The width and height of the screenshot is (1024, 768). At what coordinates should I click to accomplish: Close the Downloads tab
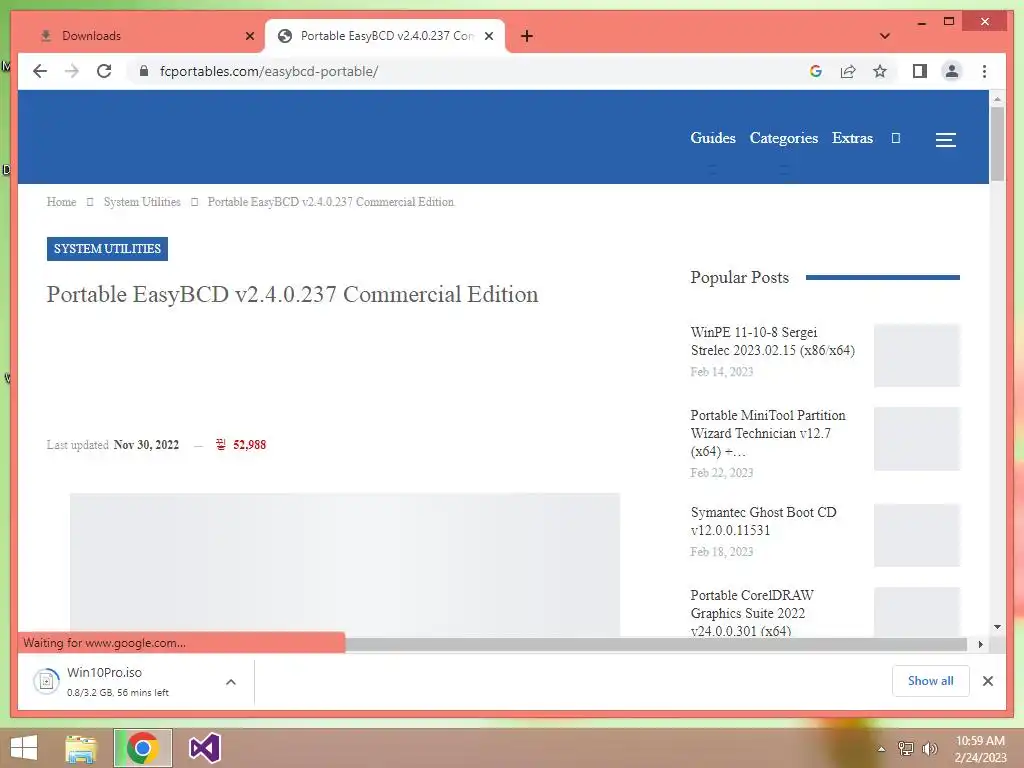tap(249, 36)
